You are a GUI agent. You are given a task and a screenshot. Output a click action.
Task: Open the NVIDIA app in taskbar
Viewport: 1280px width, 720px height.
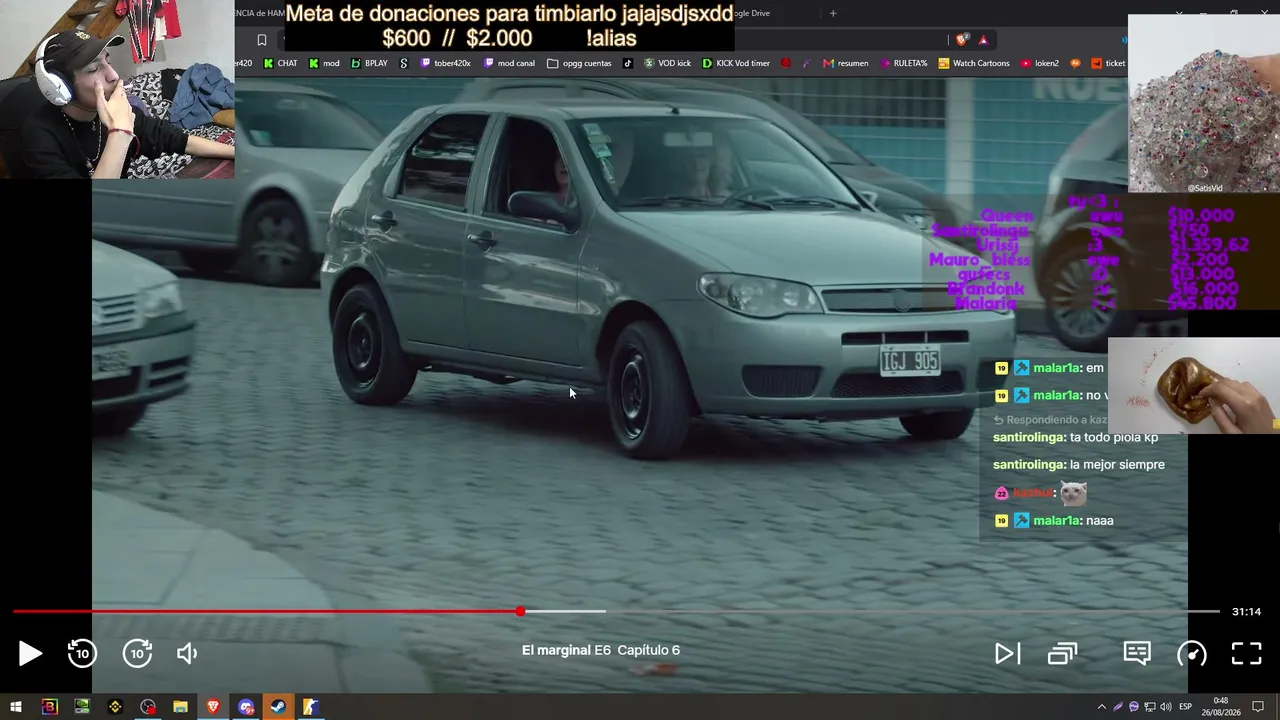[x=82, y=707]
